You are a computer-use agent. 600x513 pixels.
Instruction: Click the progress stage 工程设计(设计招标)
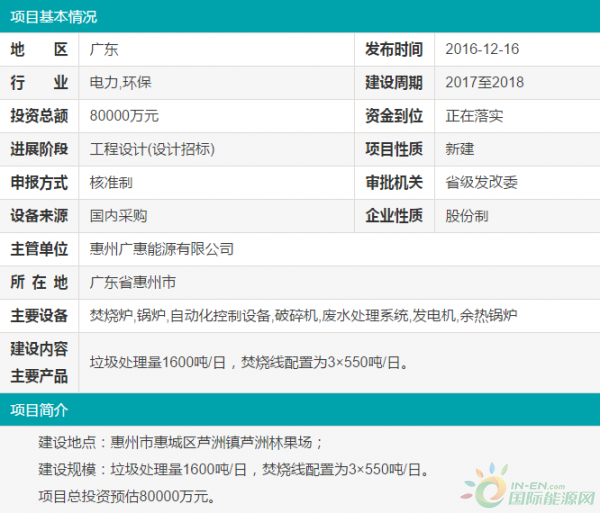coord(152,149)
